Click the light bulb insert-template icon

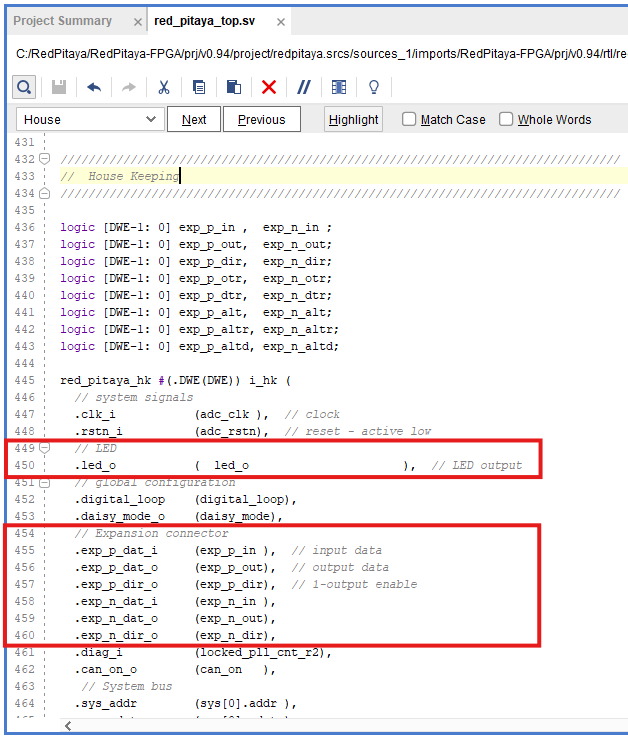(x=374, y=87)
